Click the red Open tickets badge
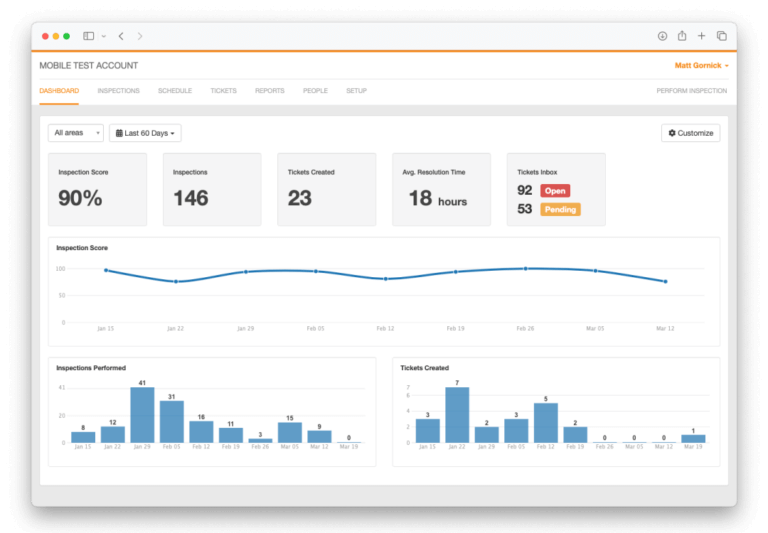Viewport: 768px width, 533px height. pos(555,191)
